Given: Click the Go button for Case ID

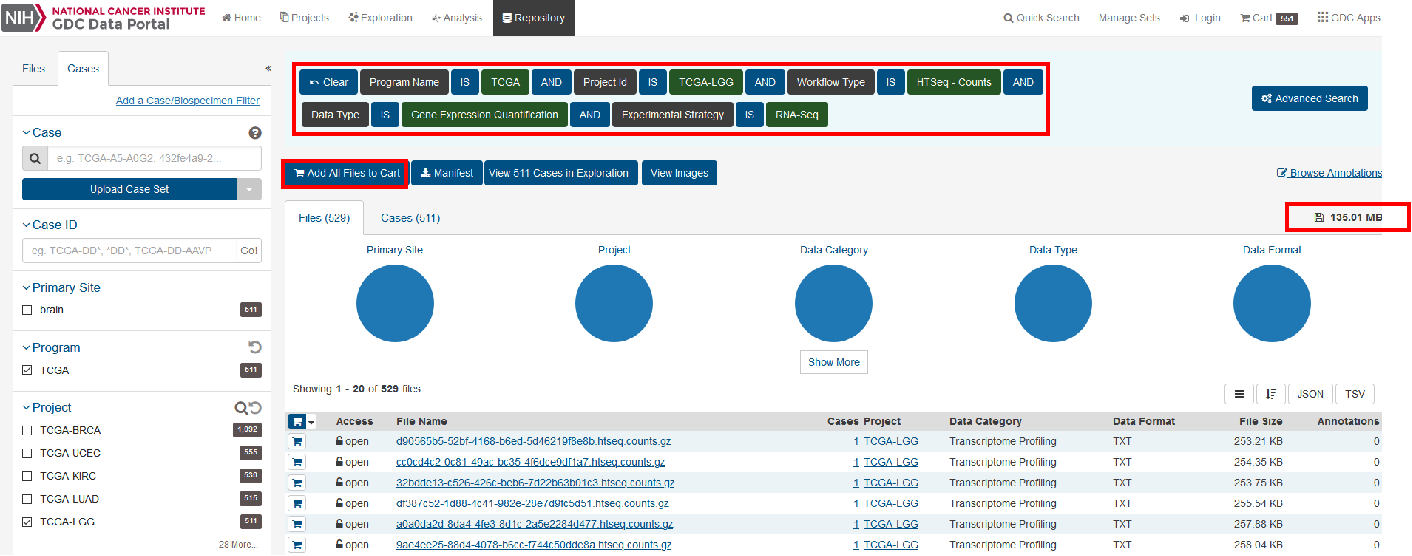Looking at the screenshot, I should [x=249, y=251].
